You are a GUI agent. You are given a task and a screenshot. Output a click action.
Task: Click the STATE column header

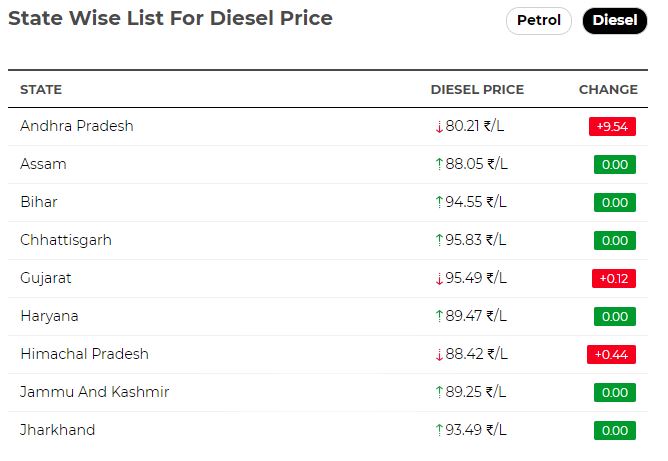point(41,89)
